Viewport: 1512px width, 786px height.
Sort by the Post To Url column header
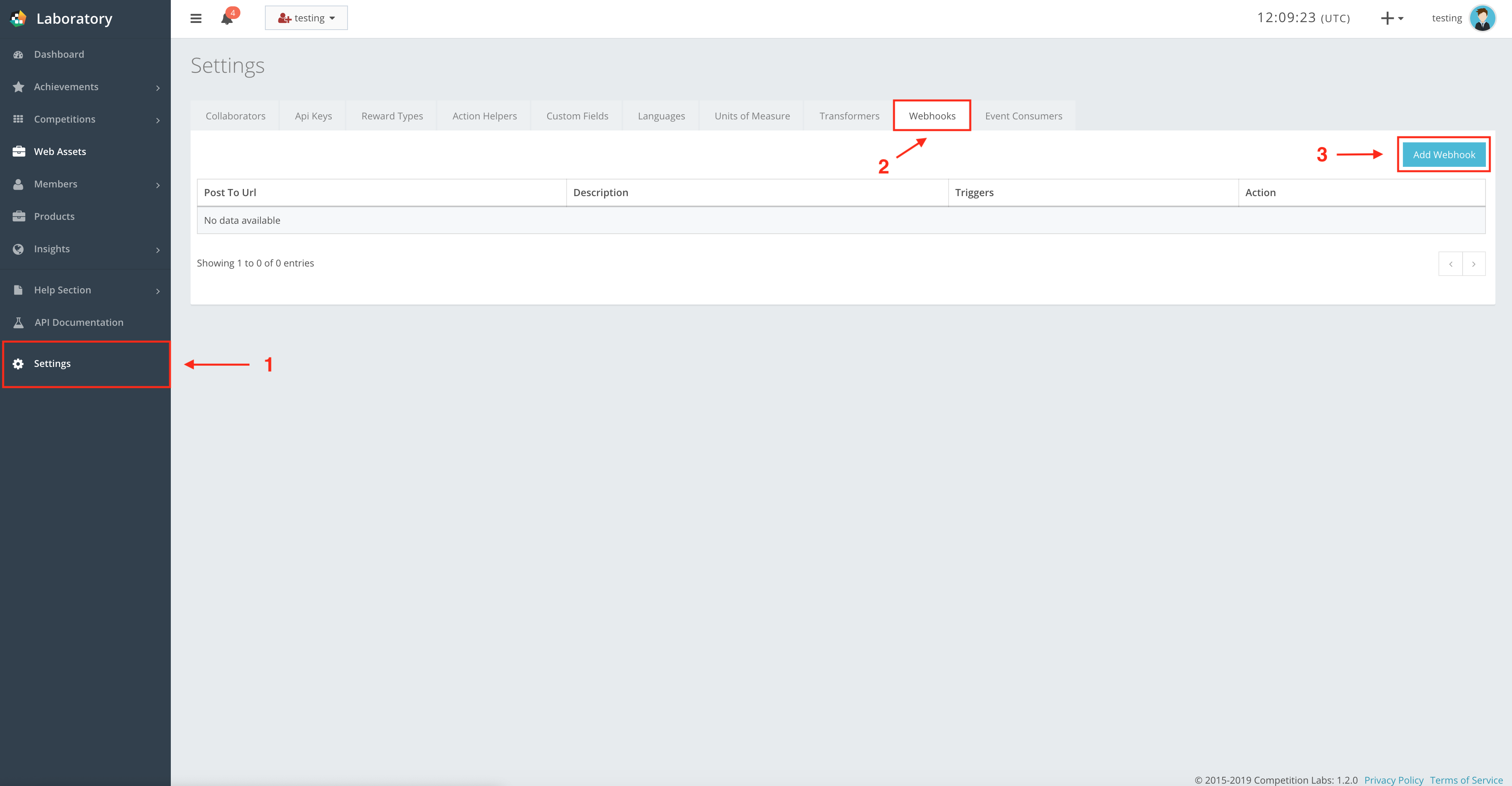pyautogui.click(x=230, y=192)
